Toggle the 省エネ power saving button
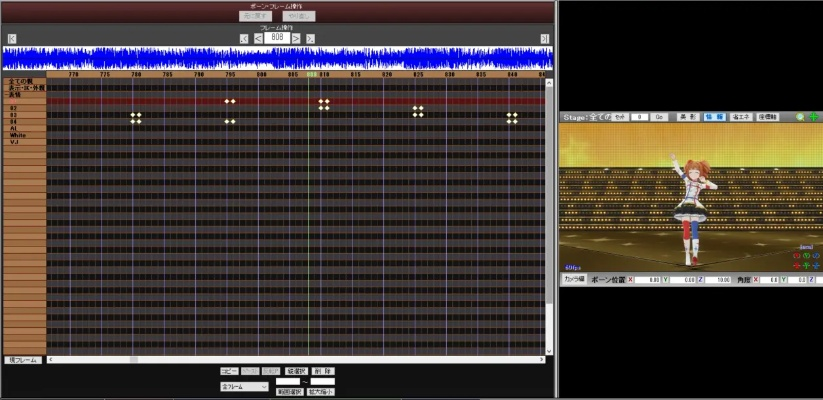Screen dimensions: 823x400 [741, 117]
